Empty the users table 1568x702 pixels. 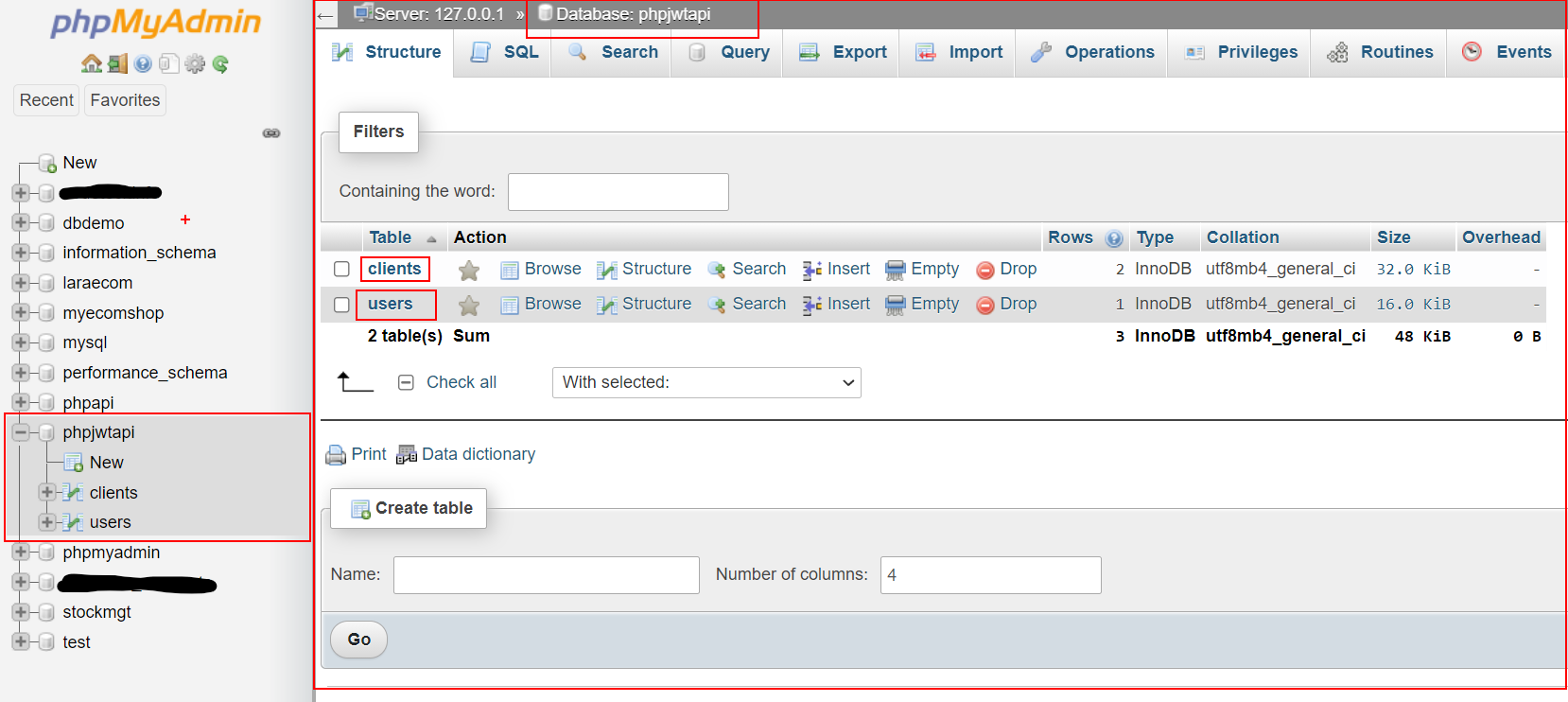pos(922,304)
